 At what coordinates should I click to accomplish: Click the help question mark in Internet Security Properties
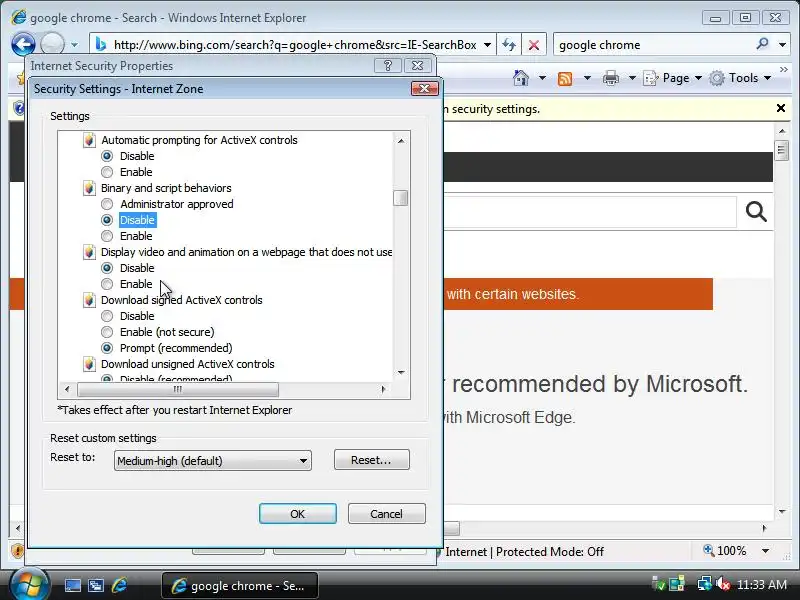(388, 66)
